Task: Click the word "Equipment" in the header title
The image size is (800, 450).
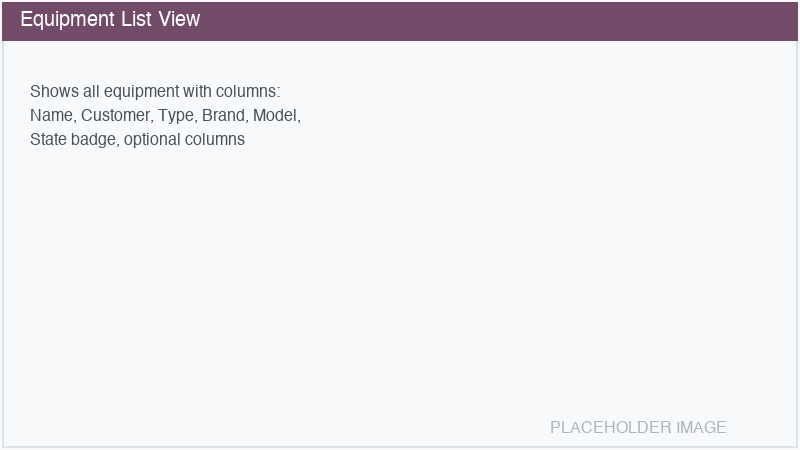Action: pos(64,20)
